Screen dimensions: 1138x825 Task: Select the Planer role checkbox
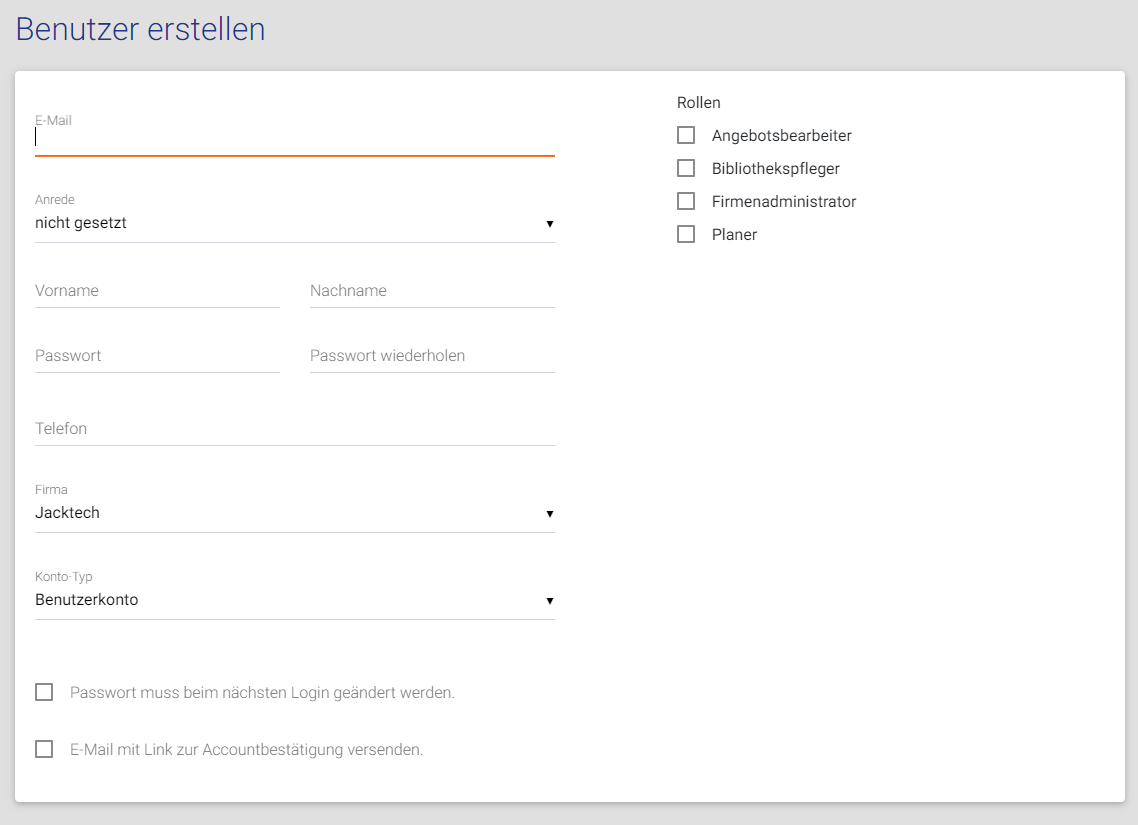pyautogui.click(x=686, y=234)
